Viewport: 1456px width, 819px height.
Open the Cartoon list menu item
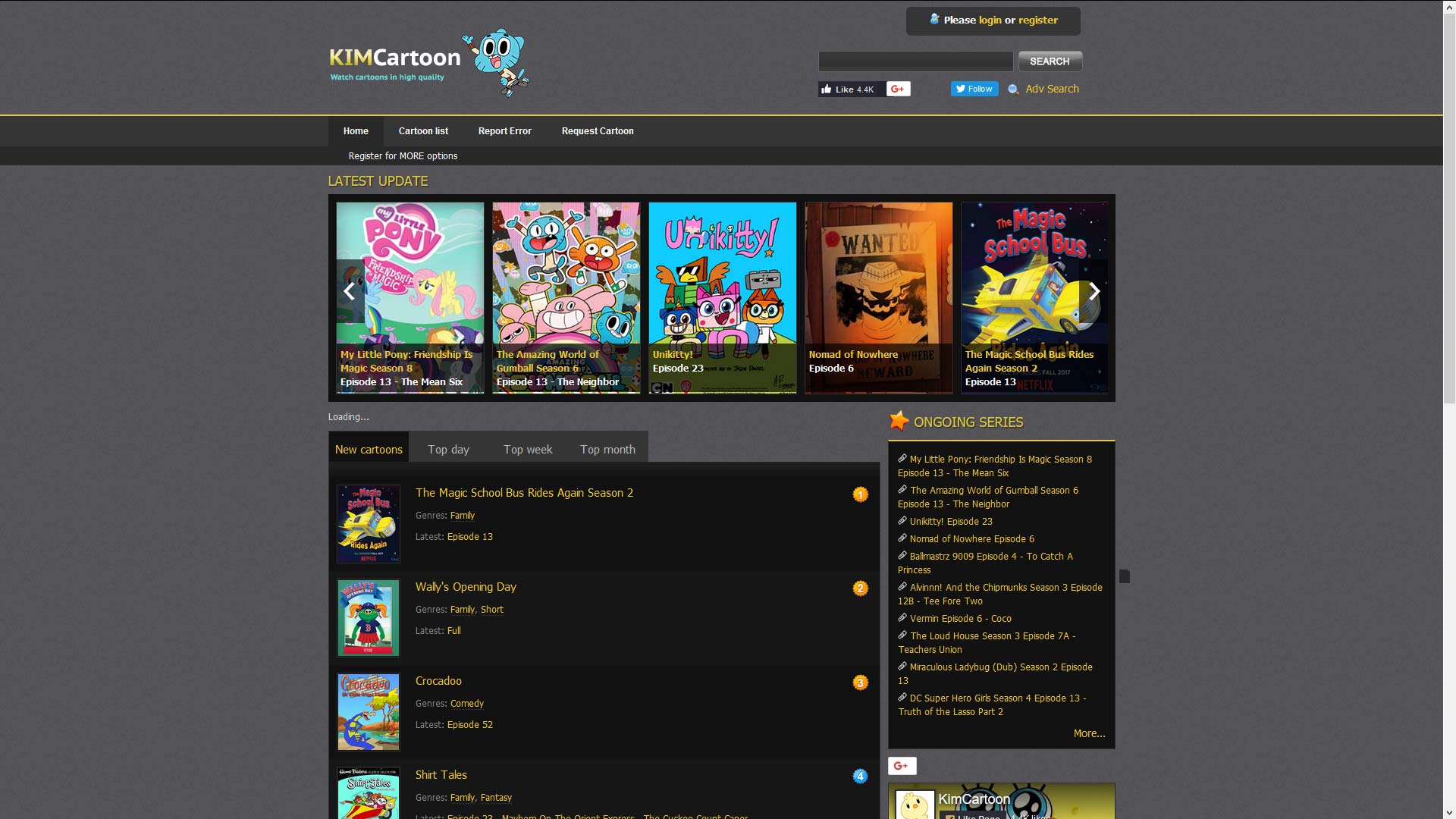coord(422,130)
